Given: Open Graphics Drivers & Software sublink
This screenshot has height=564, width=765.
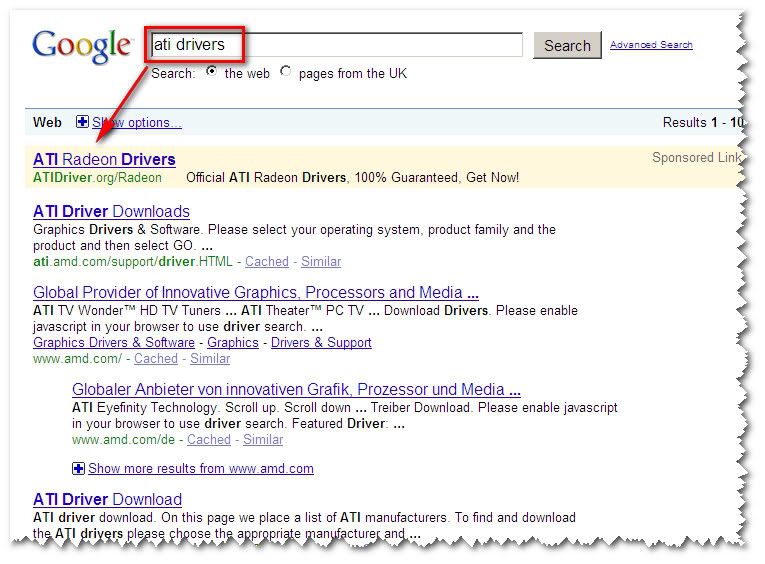Looking at the screenshot, I should (113, 342).
